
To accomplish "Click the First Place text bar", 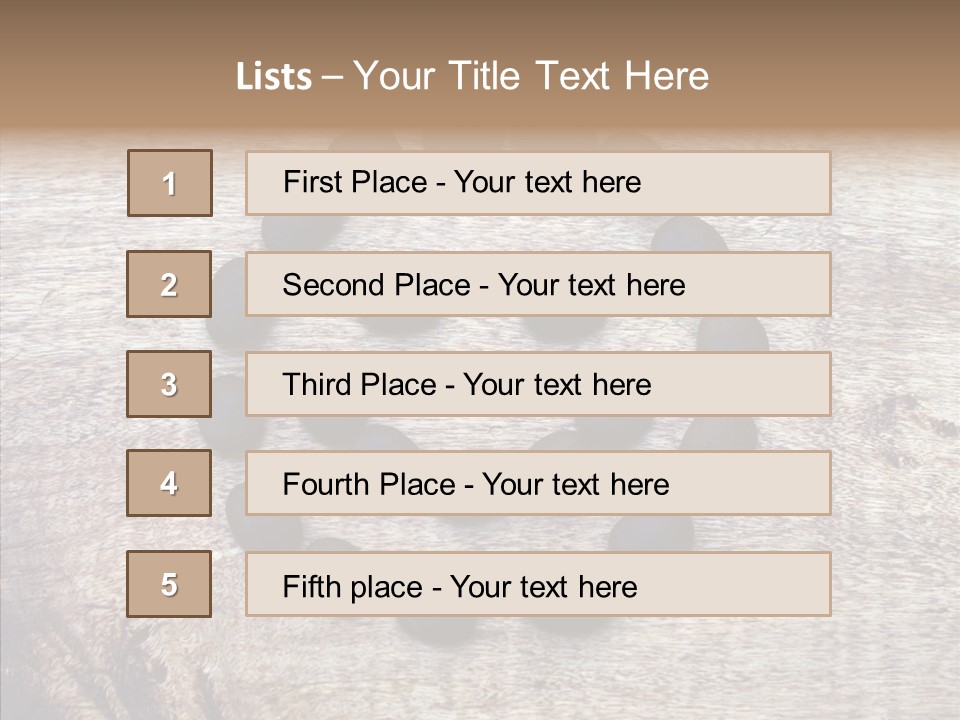I will click(538, 183).
